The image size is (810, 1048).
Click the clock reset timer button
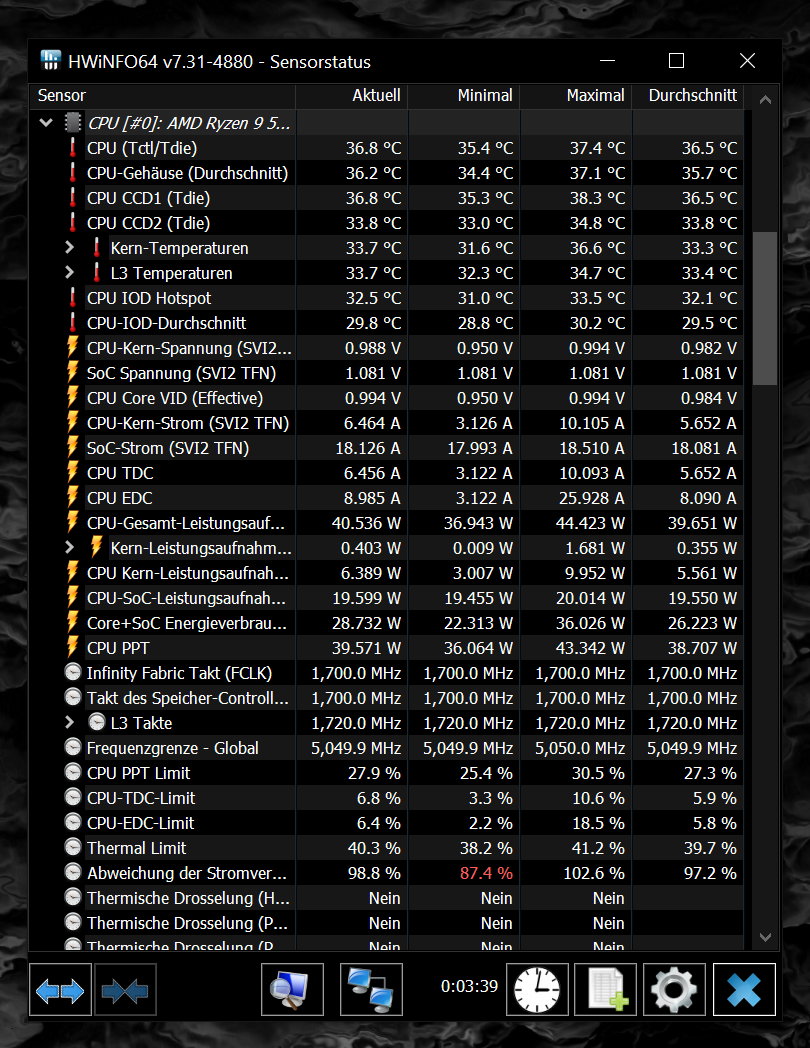tap(537, 990)
